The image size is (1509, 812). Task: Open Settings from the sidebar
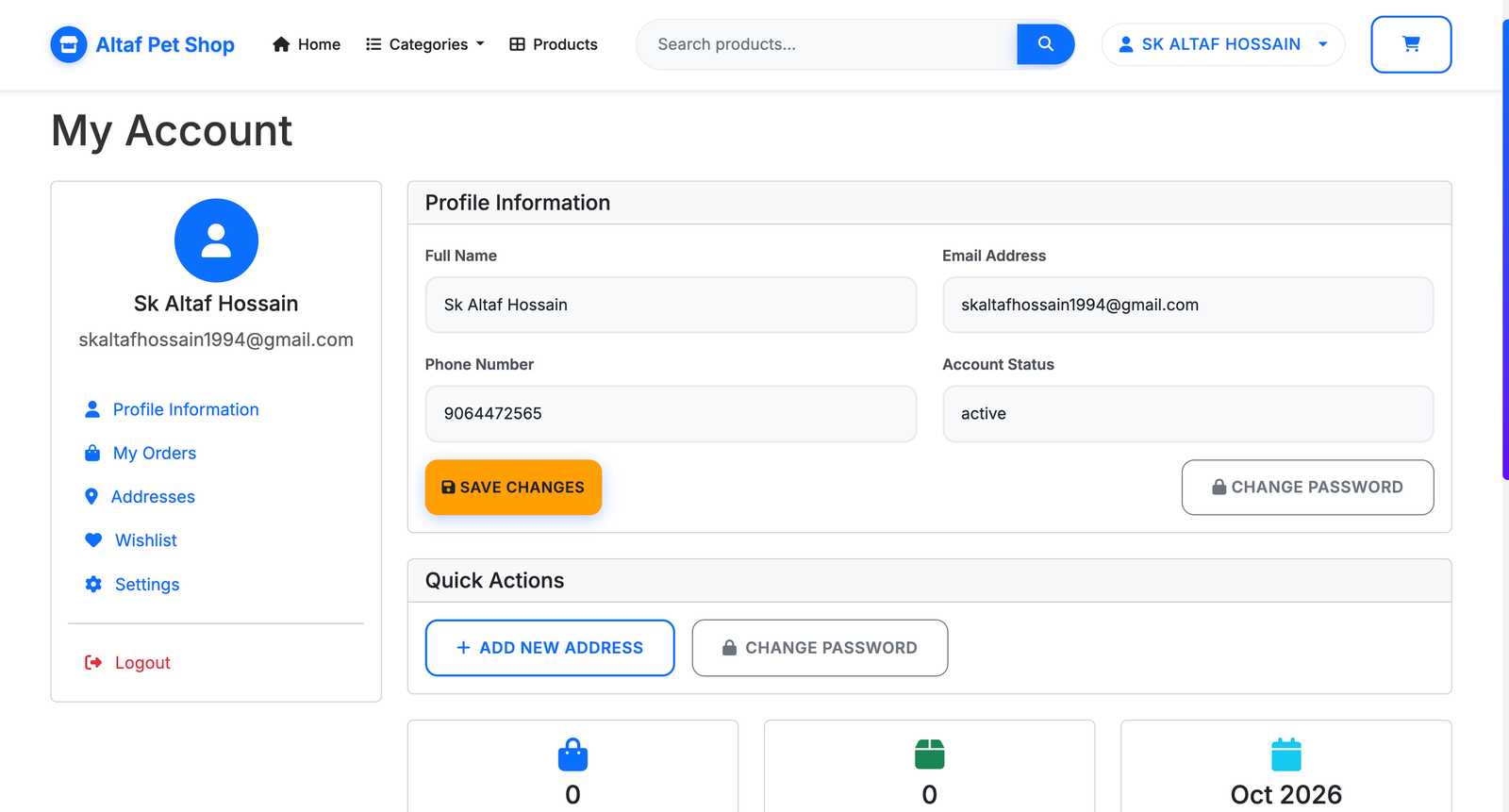[x=147, y=585]
